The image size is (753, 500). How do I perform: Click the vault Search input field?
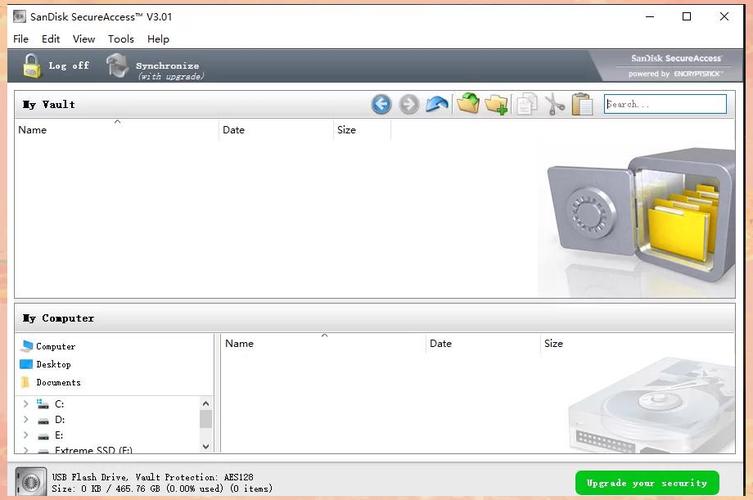(x=665, y=104)
